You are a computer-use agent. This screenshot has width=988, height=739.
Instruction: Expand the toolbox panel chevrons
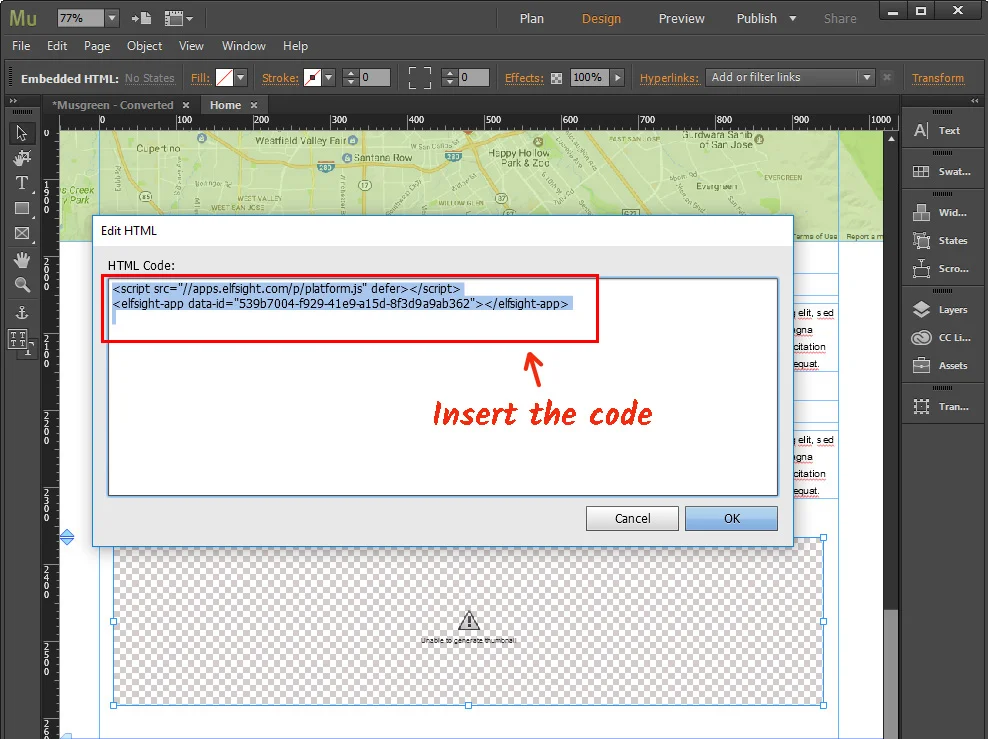tap(14, 101)
